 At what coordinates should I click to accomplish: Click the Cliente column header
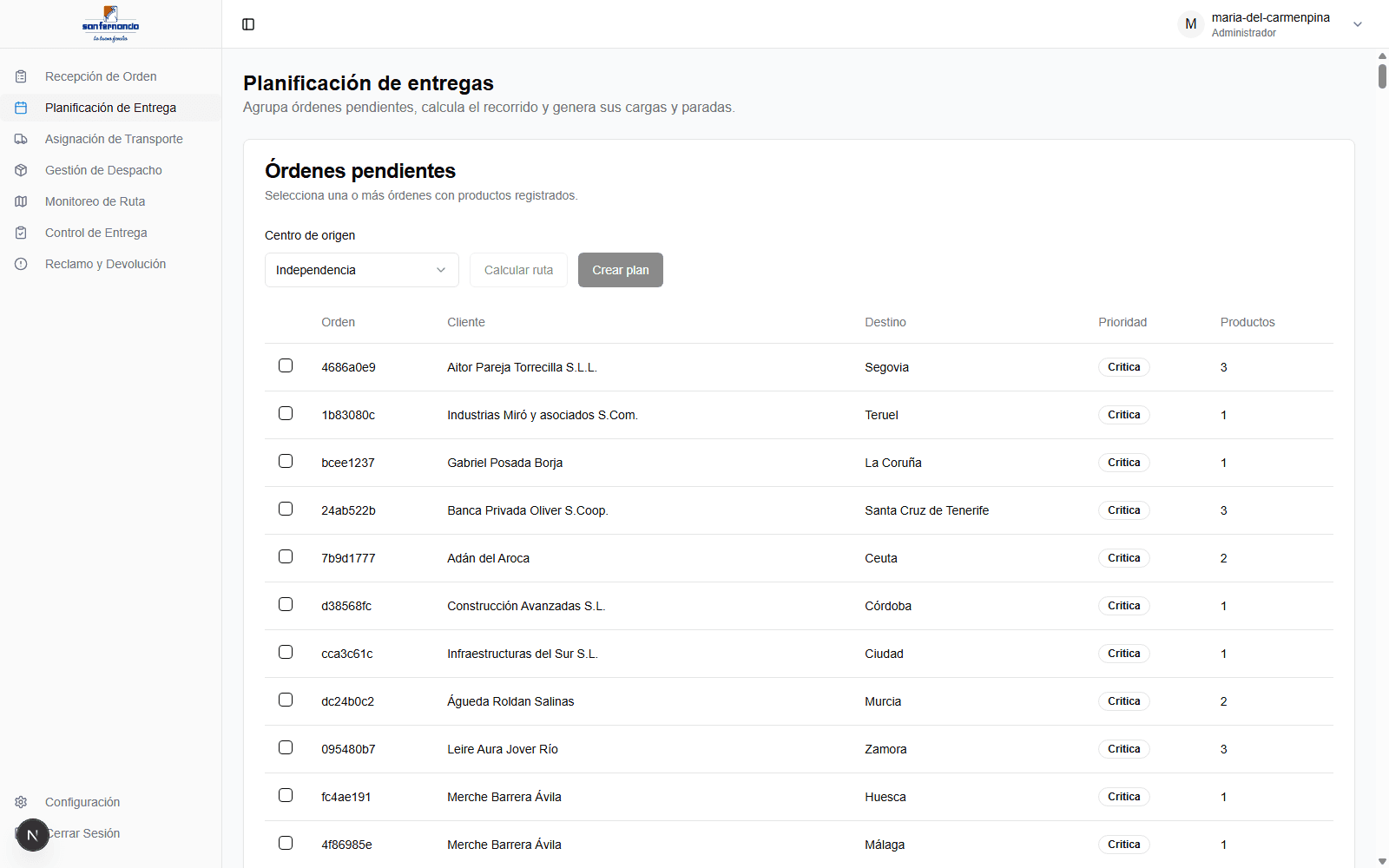pyautogui.click(x=466, y=322)
